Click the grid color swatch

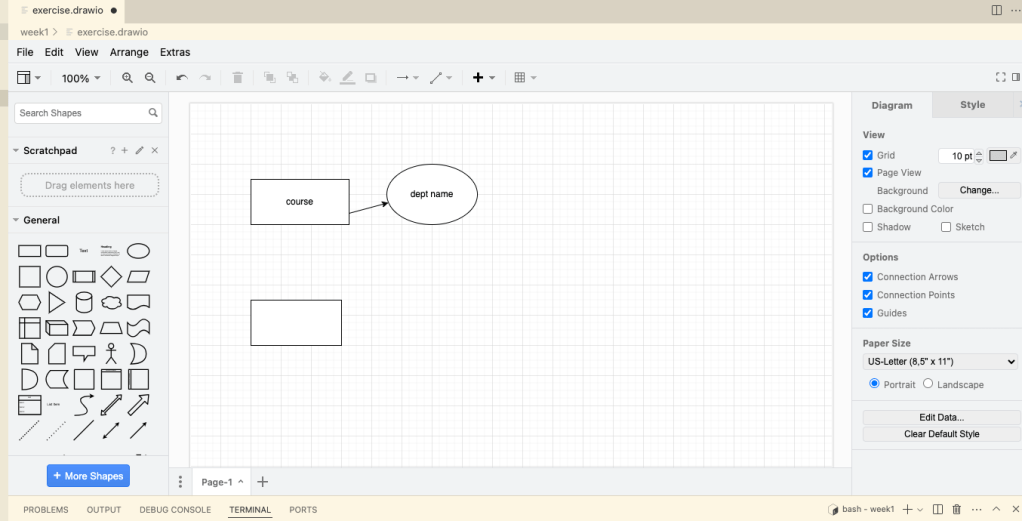coord(998,155)
